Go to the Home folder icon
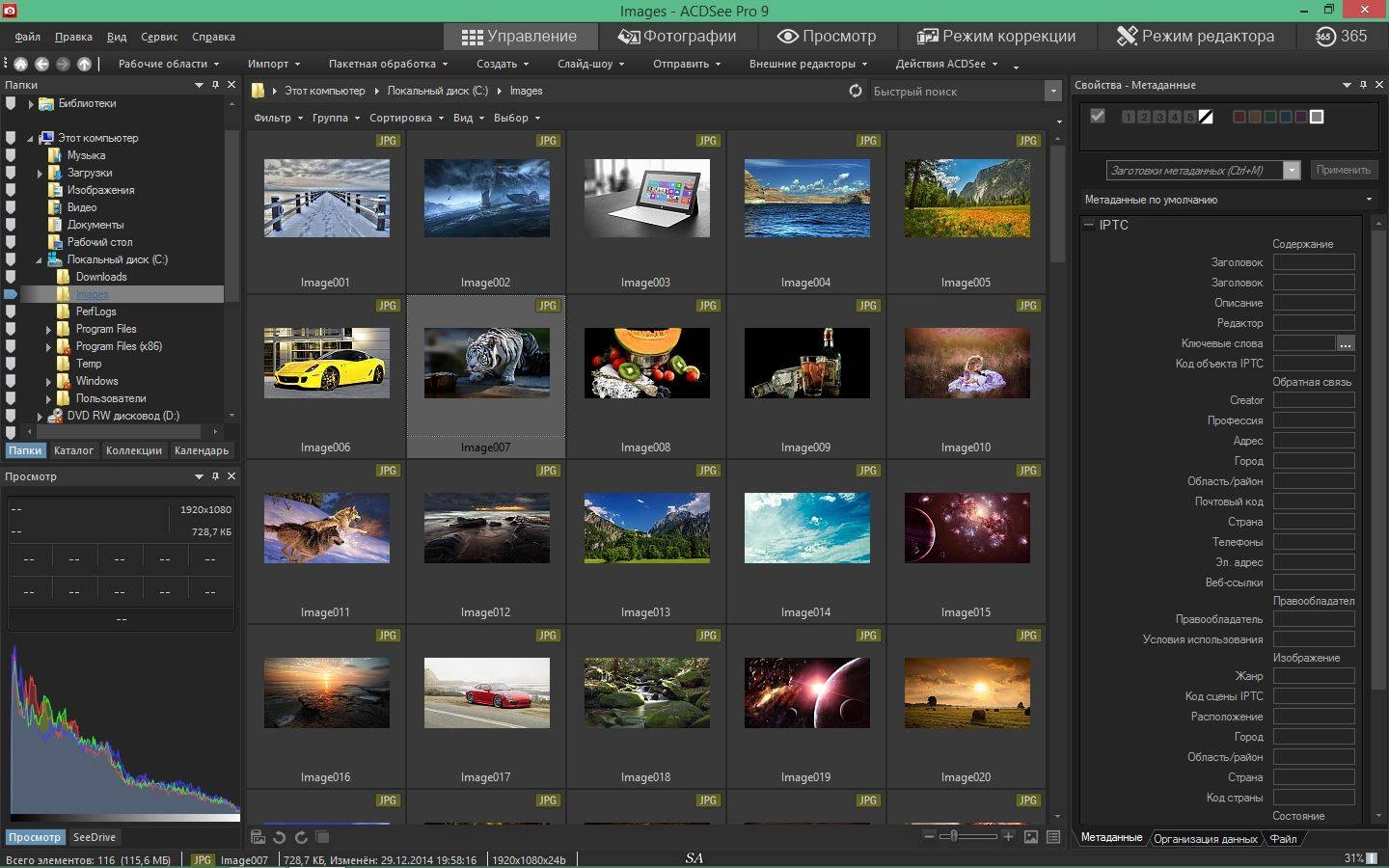 pos(20,64)
